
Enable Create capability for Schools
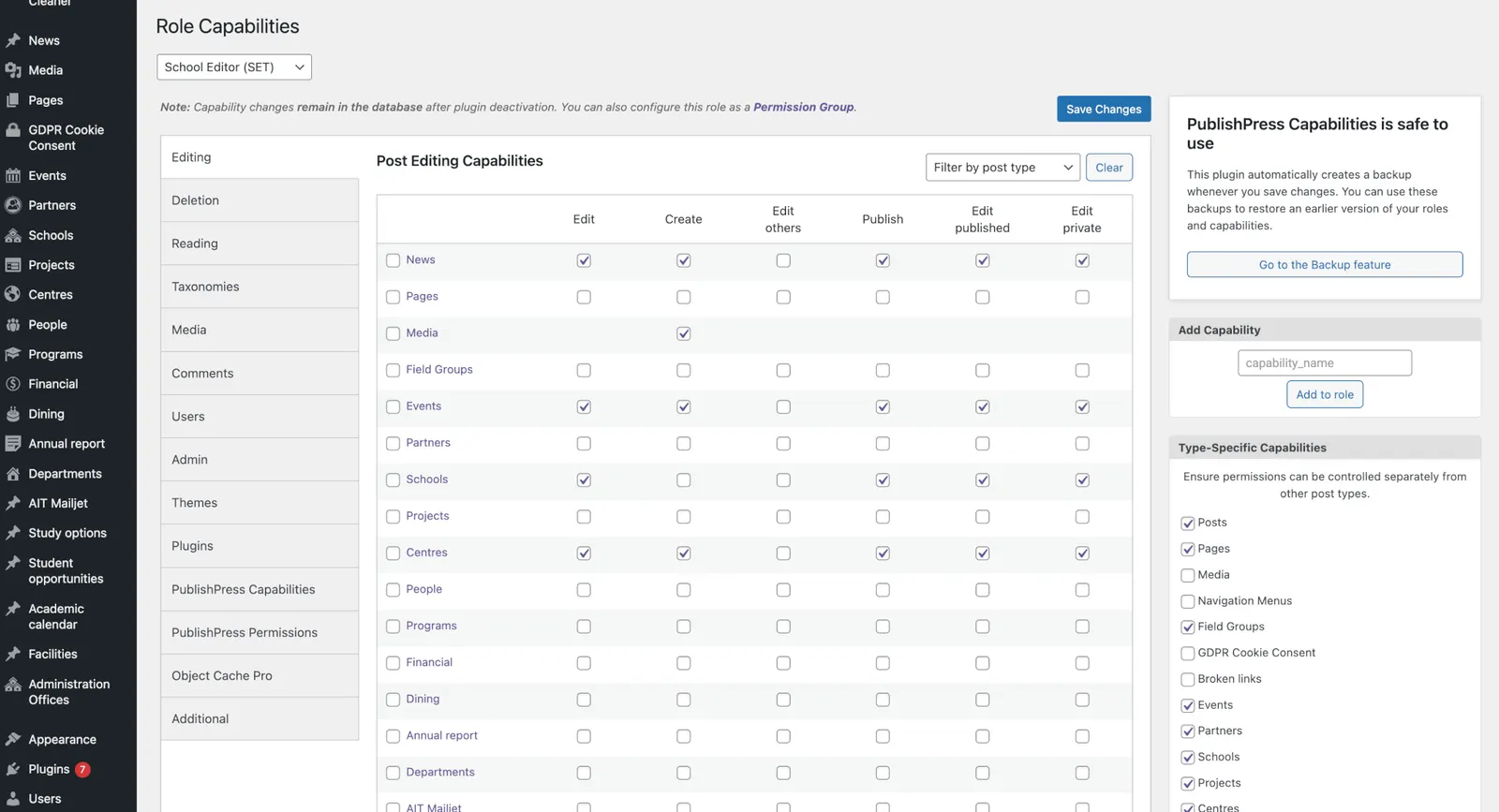(x=684, y=480)
